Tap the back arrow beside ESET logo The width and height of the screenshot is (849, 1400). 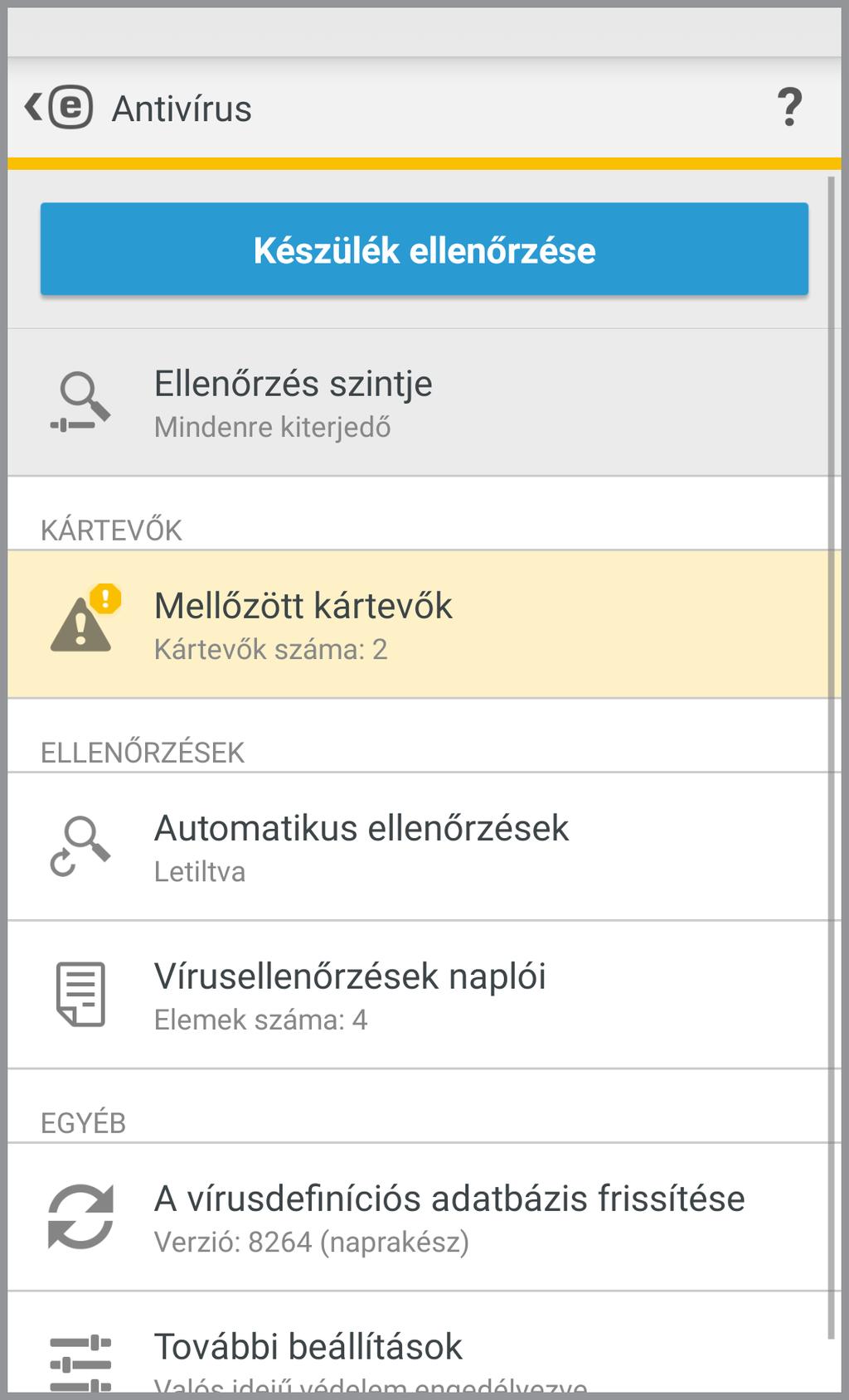coord(33,107)
